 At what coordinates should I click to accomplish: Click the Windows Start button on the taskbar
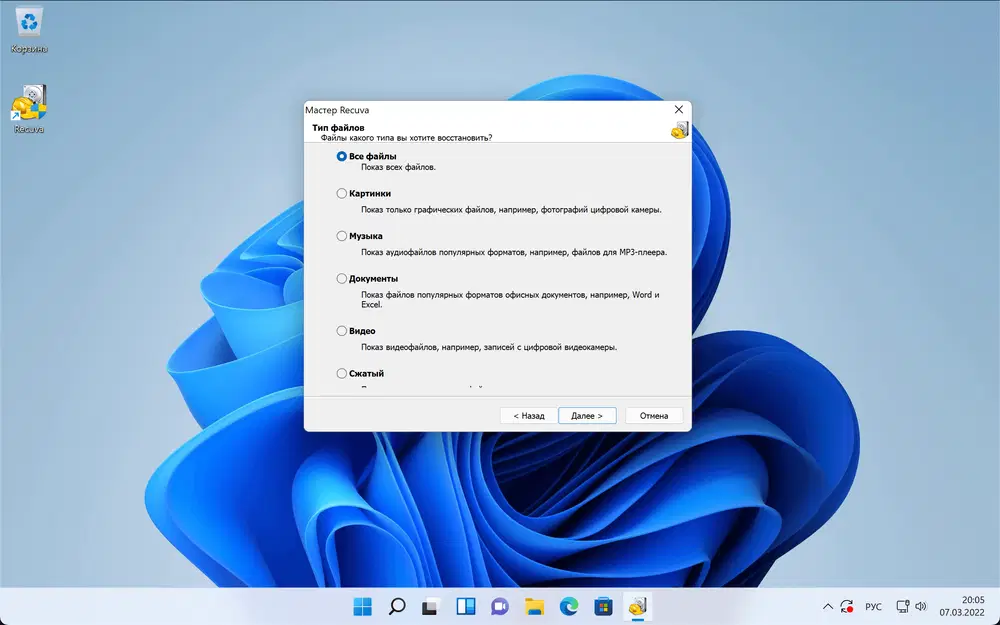coord(362,607)
